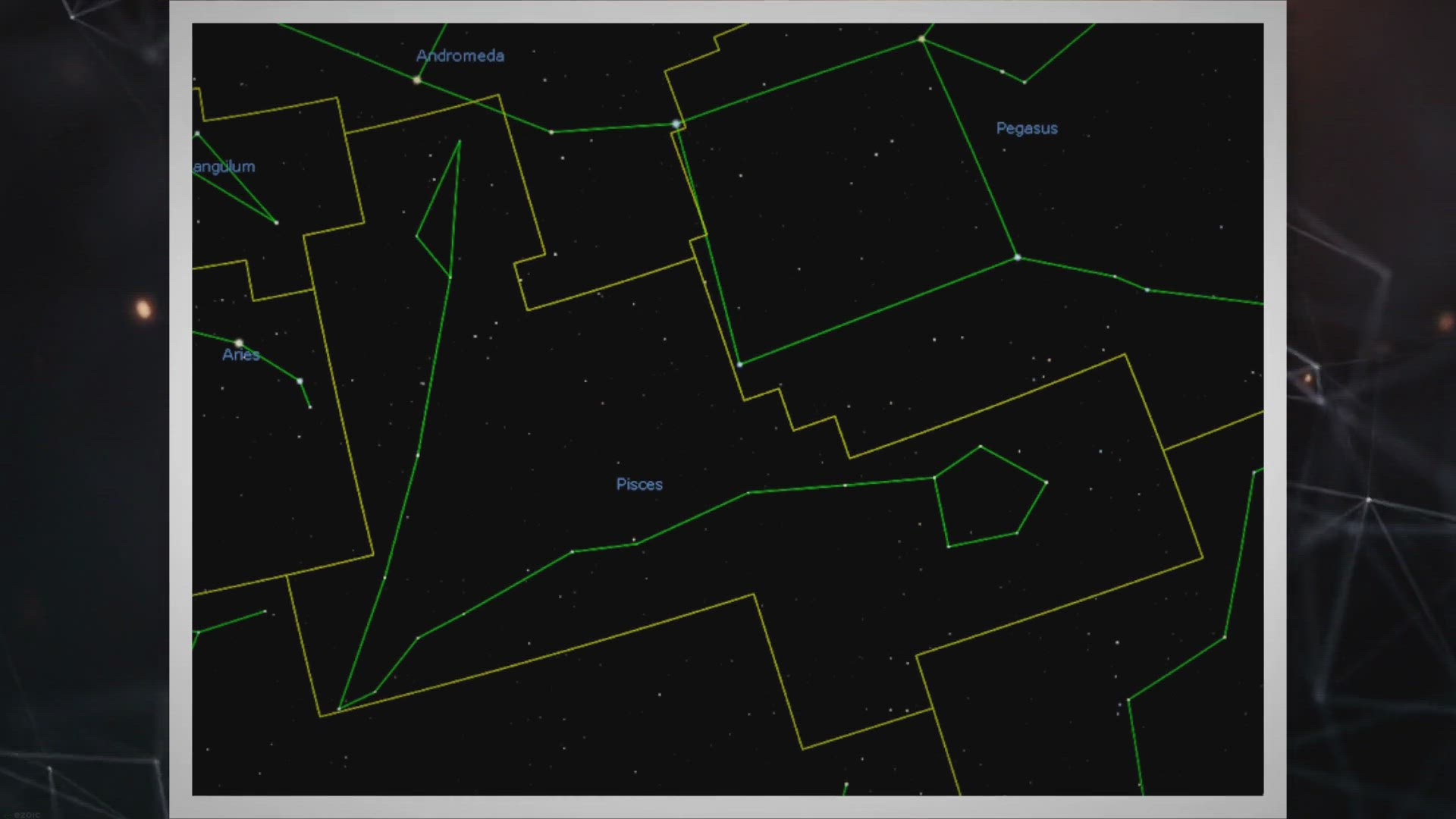Click the bright Aries star above its label
The width and height of the screenshot is (1456, 819).
point(239,344)
